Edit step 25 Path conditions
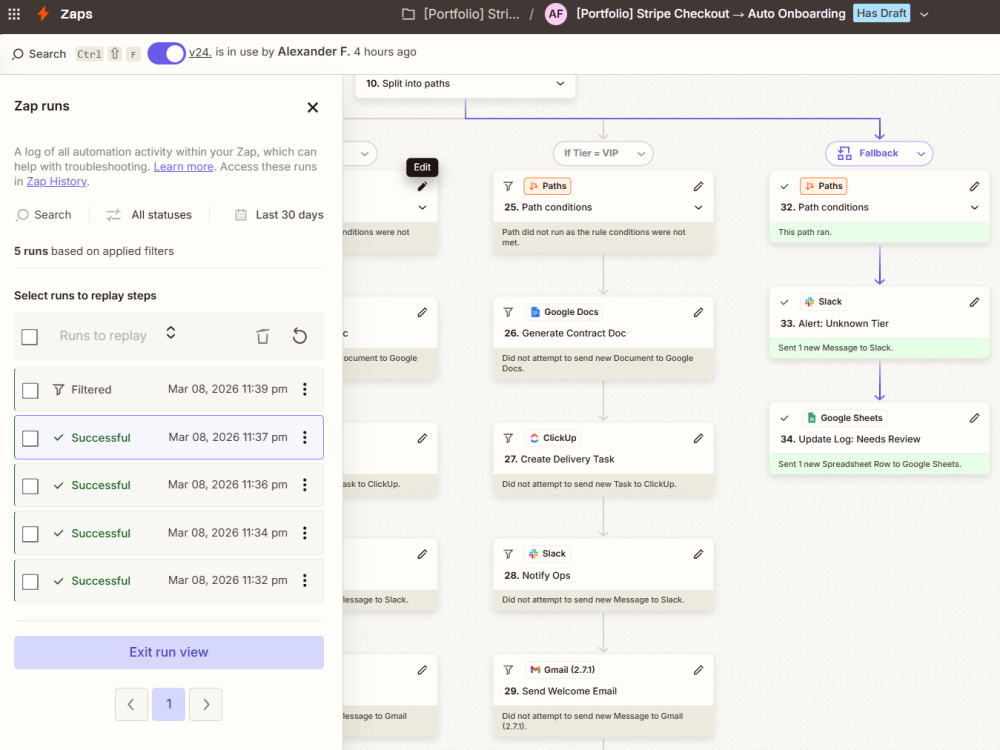The height and width of the screenshot is (750, 1000). coord(698,186)
